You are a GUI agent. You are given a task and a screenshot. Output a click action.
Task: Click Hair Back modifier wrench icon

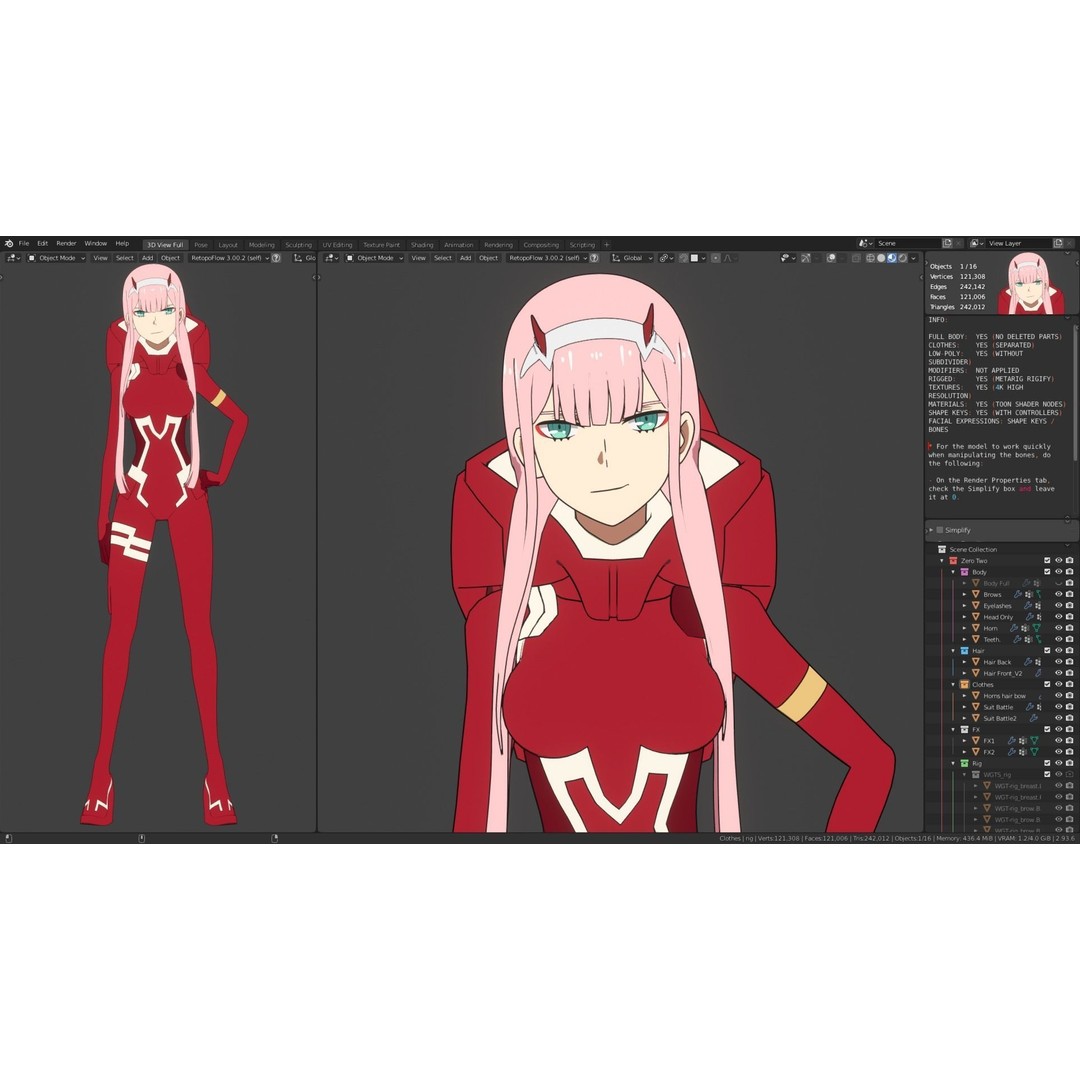(1028, 662)
